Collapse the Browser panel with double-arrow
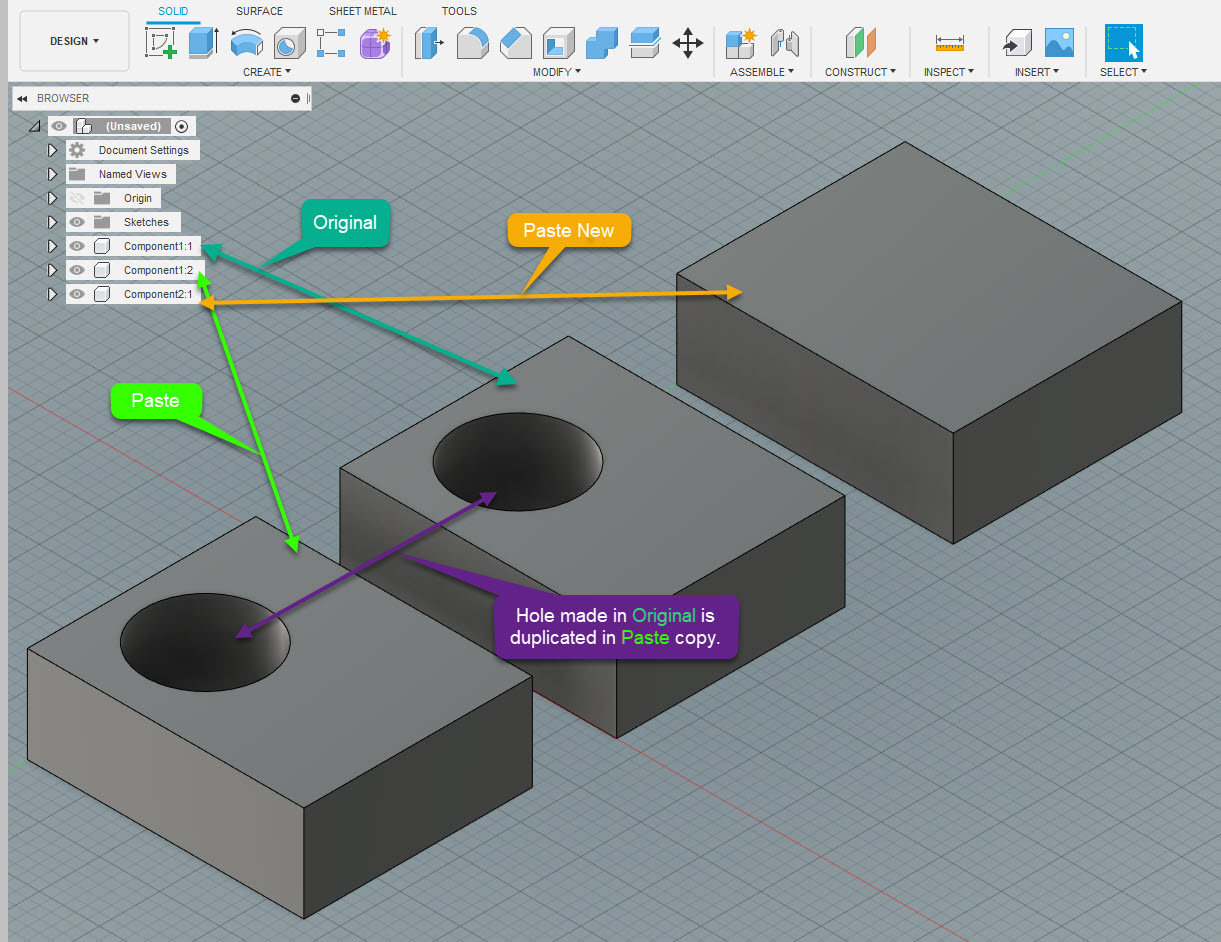 (22, 98)
